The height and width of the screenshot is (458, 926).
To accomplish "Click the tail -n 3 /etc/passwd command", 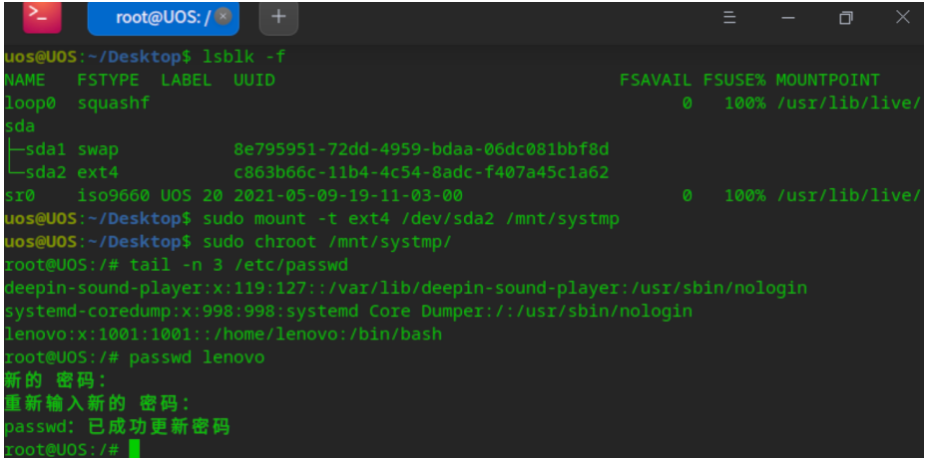I will point(239,266).
